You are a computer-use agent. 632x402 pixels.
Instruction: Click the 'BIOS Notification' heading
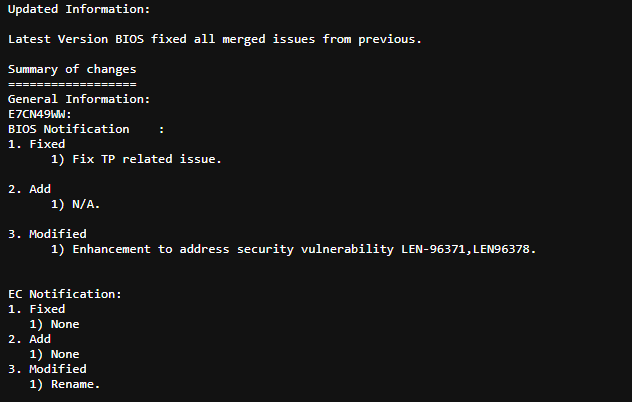coord(69,129)
